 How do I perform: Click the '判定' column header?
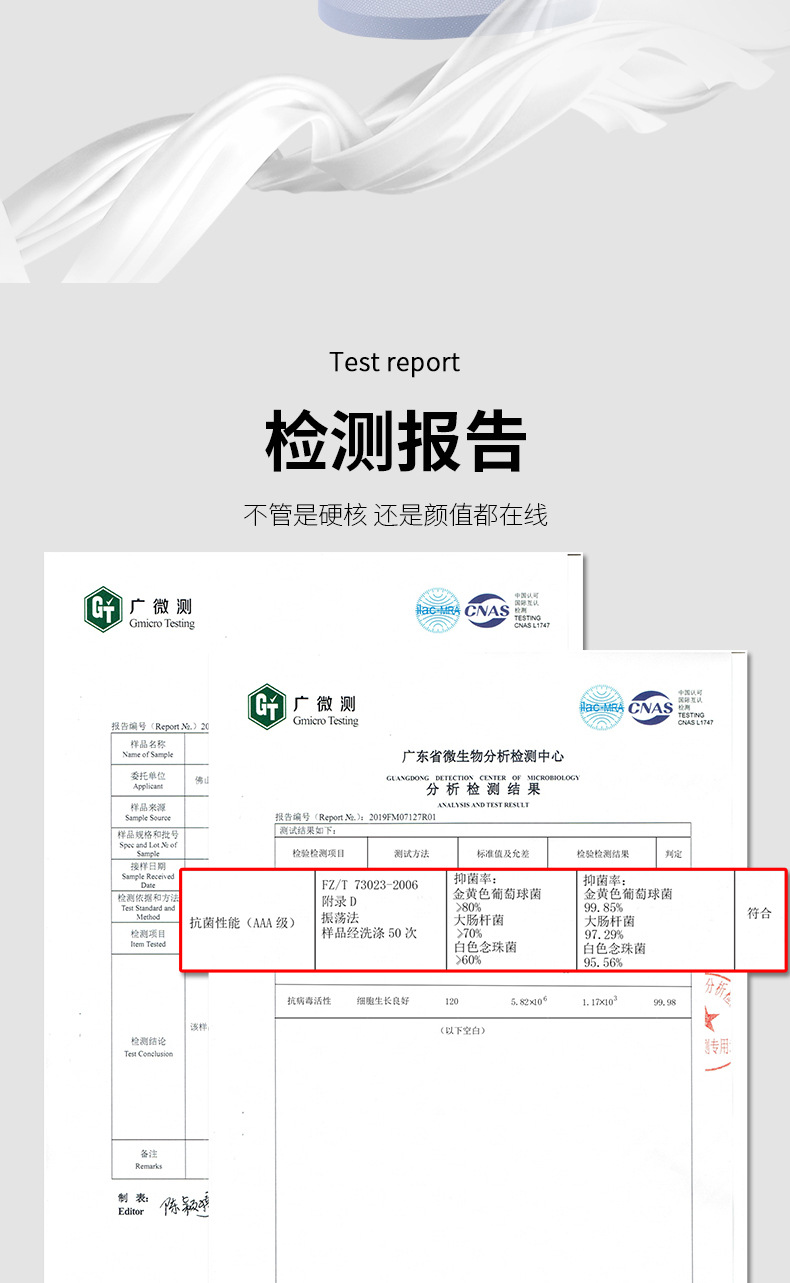(x=674, y=853)
